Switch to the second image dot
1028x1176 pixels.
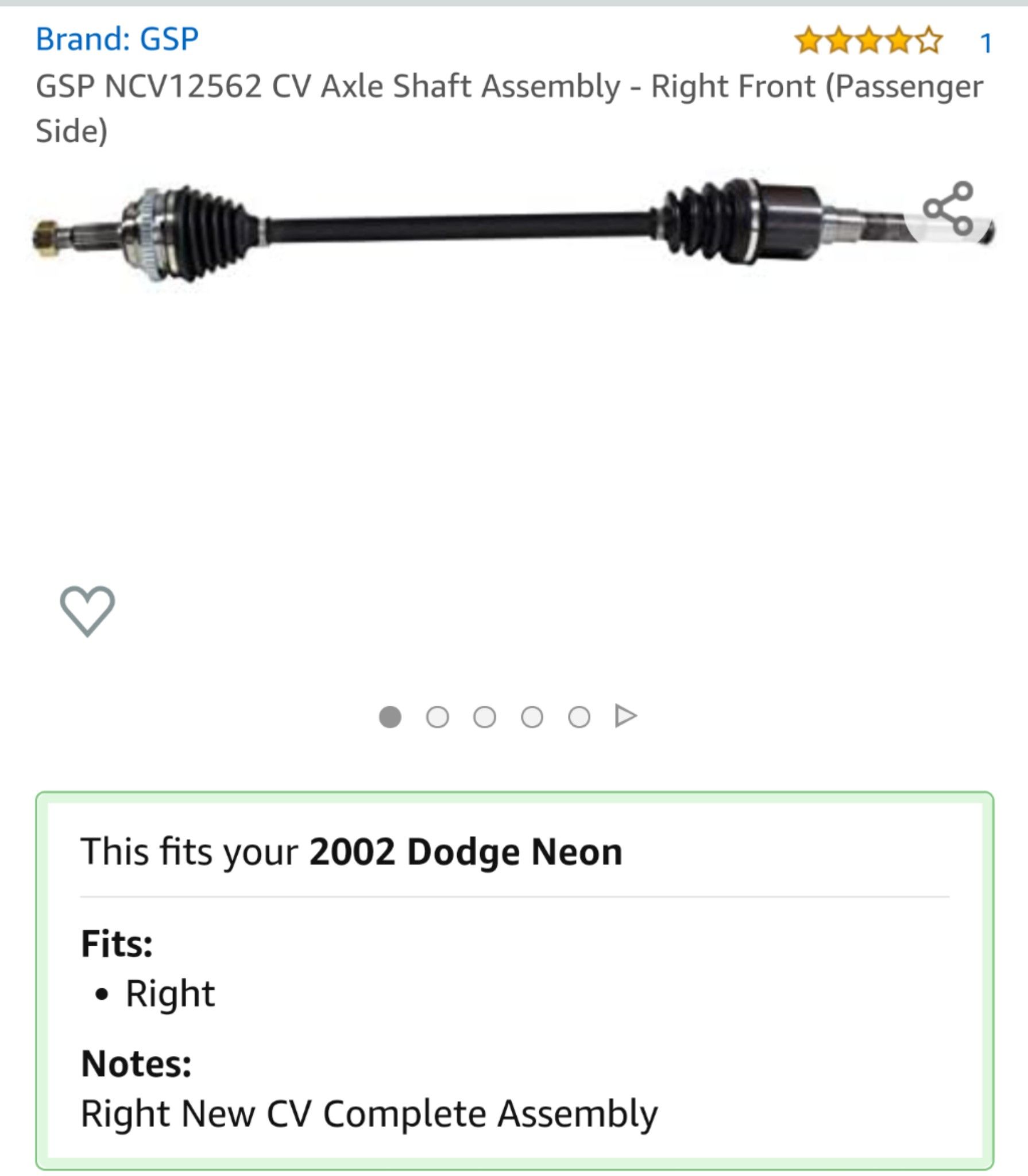[x=438, y=717]
